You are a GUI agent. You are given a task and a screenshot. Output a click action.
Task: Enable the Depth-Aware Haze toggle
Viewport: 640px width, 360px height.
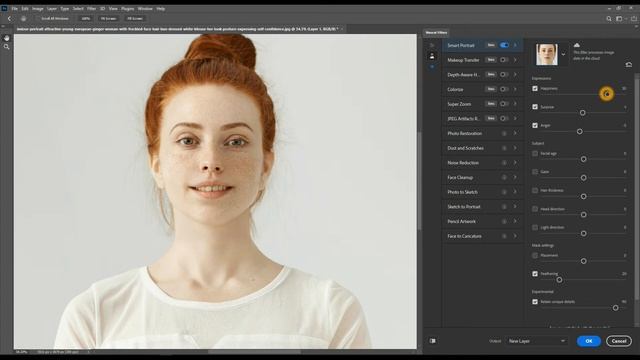(x=504, y=75)
